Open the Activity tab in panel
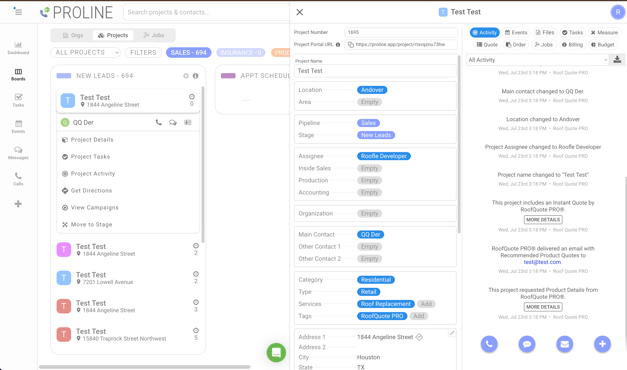Screen dimensions: 627x370 tap(485, 32)
